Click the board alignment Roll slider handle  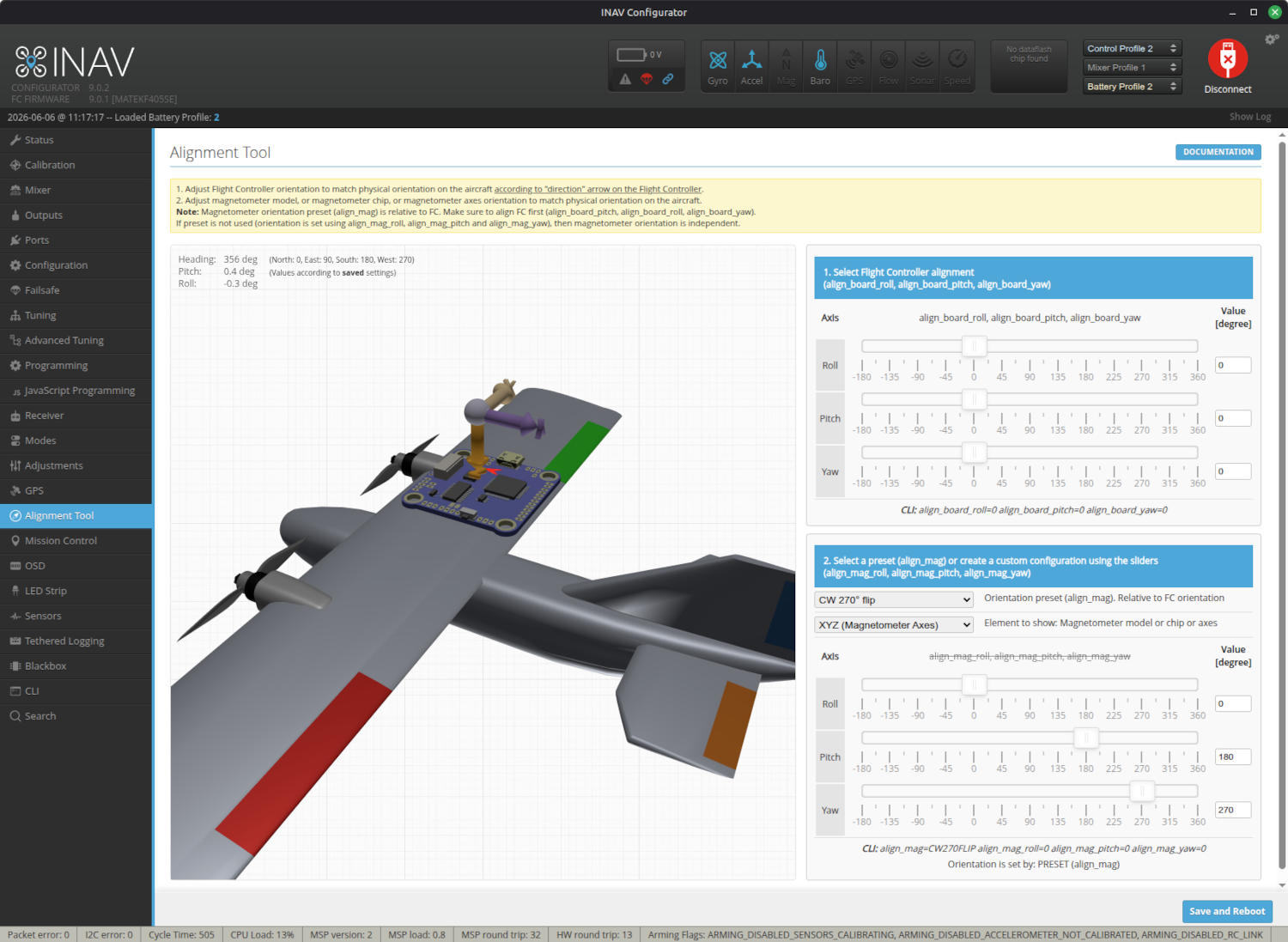tap(974, 346)
